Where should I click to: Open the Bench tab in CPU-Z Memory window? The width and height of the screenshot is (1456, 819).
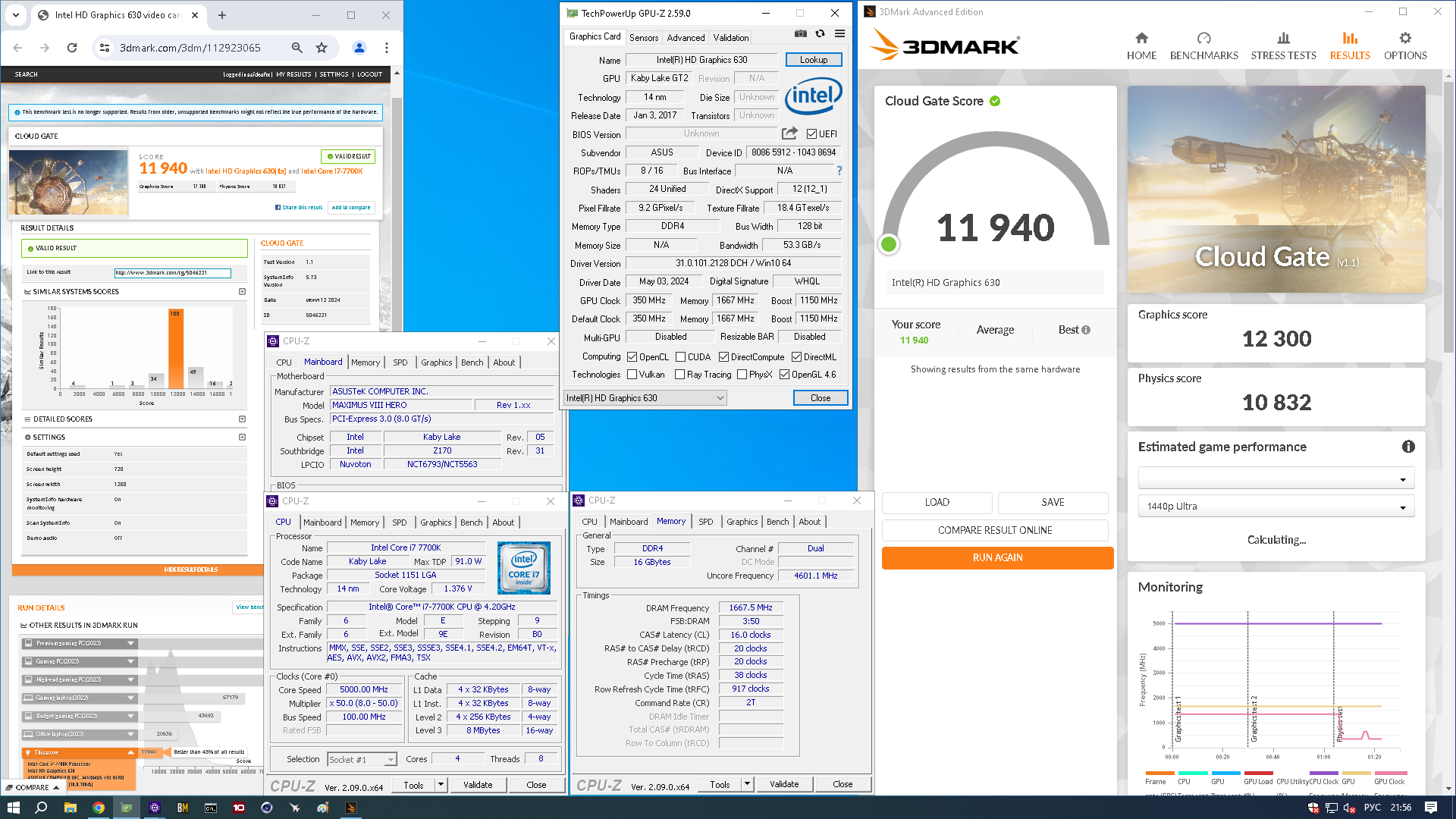point(777,522)
